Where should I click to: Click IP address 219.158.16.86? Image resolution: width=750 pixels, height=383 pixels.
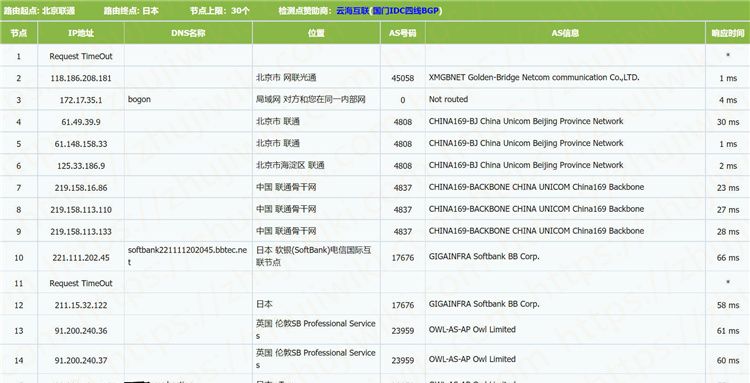tap(81, 188)
